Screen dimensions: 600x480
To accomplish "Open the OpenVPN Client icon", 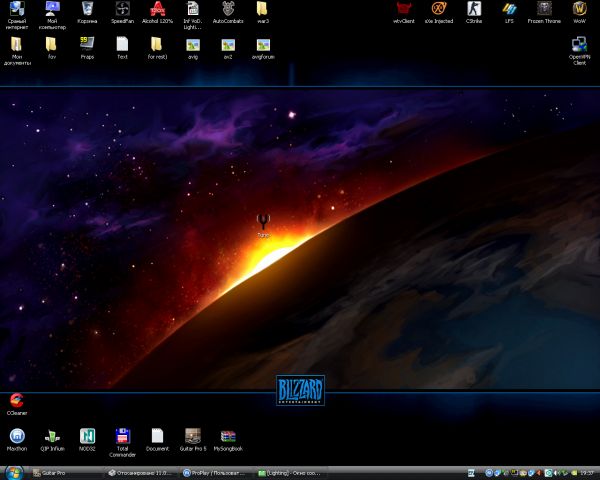I will tap(580, 51).
